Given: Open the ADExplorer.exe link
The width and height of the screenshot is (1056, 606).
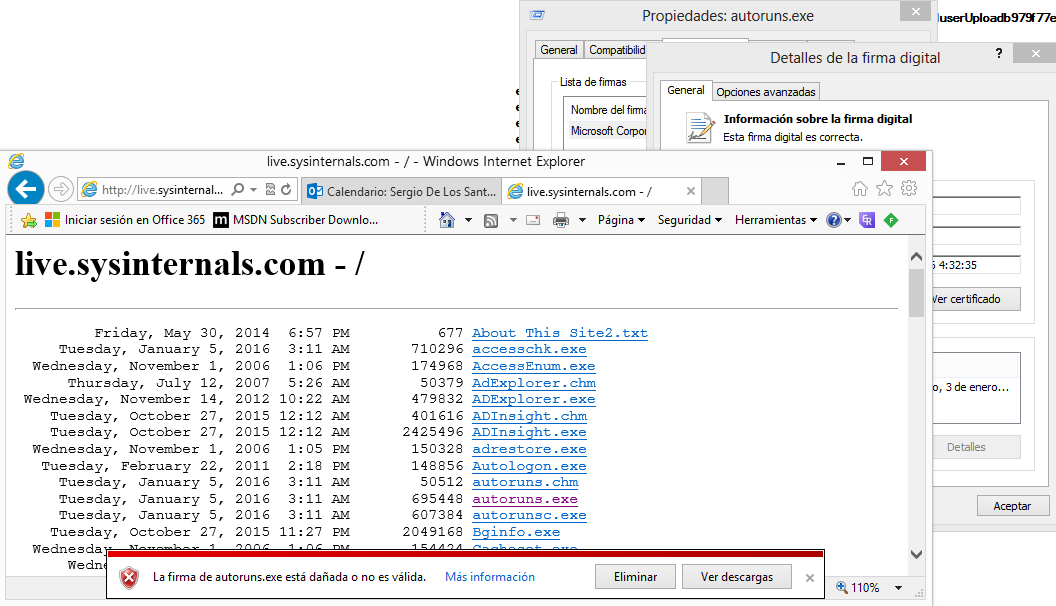Looking at the screenshot, I should point(533,399).
